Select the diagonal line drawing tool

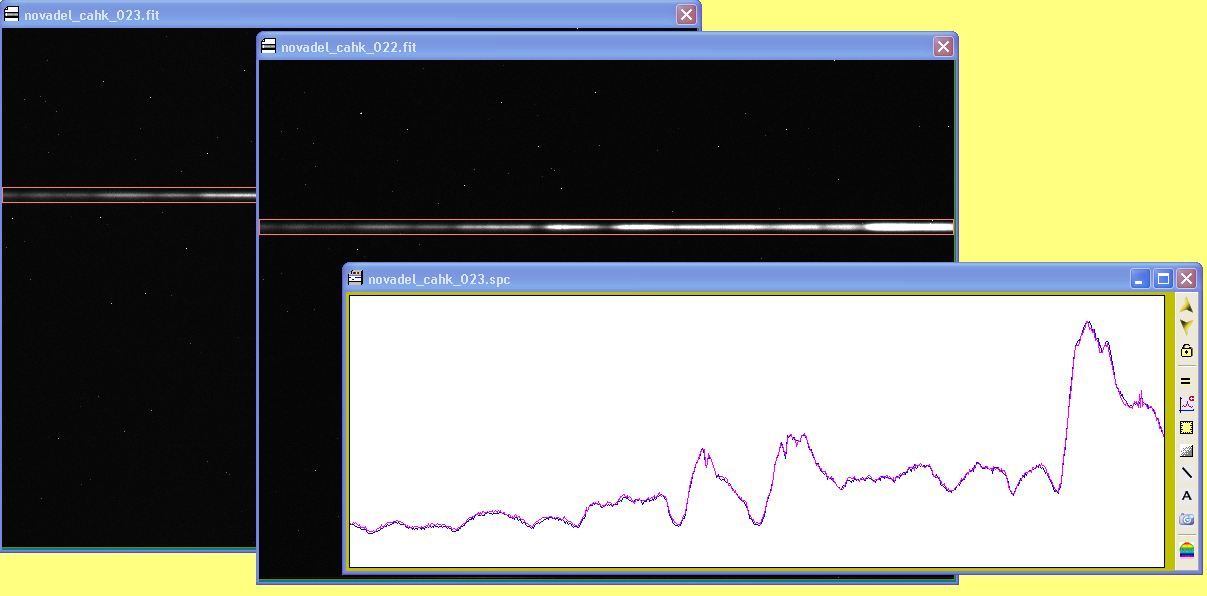[1186, 473]
